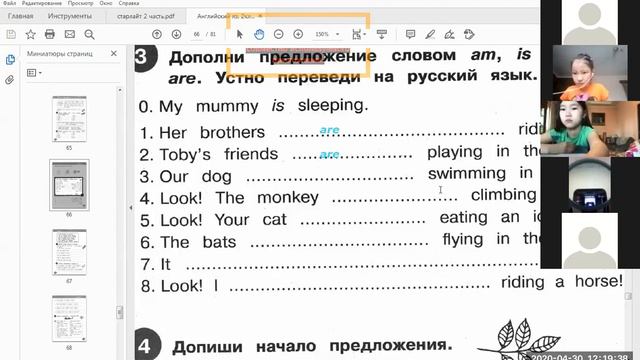Add the document to favorites (star)

pyautogui.click(x=30, y=34)
